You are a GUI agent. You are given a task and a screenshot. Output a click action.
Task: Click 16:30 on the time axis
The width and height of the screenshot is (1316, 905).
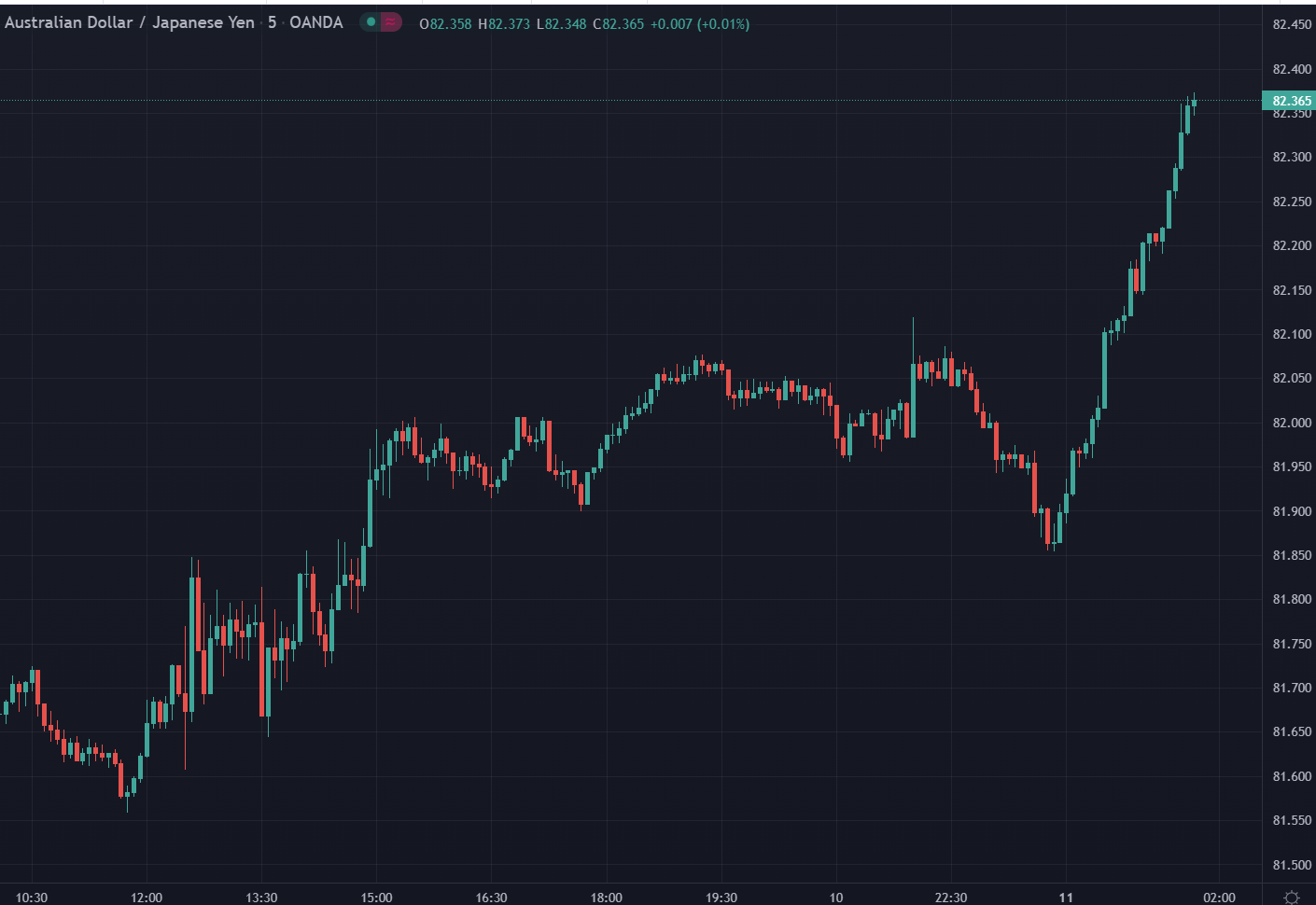click(491, 898)
